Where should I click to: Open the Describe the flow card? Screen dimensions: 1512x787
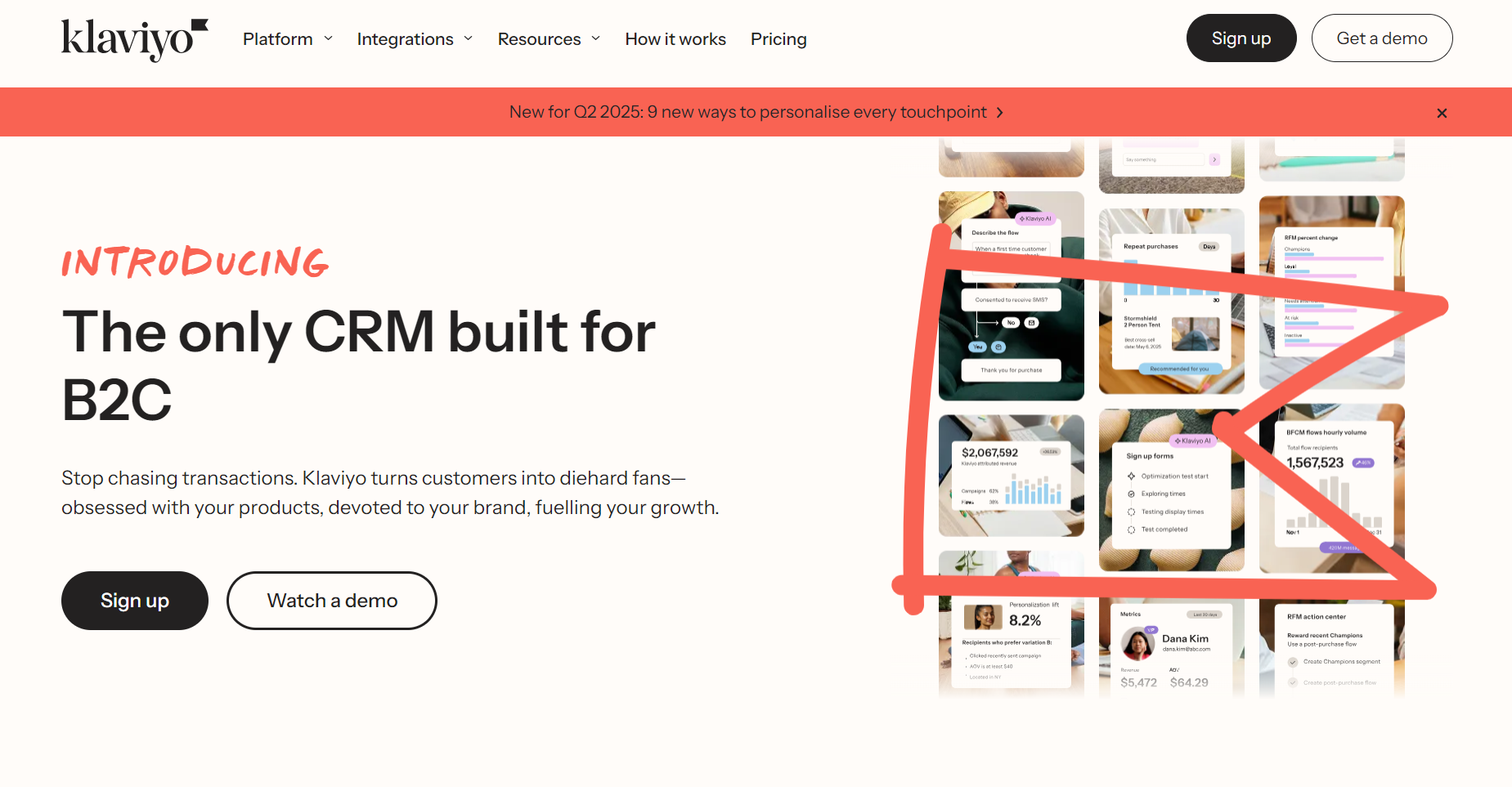[x=1012, y=296]
